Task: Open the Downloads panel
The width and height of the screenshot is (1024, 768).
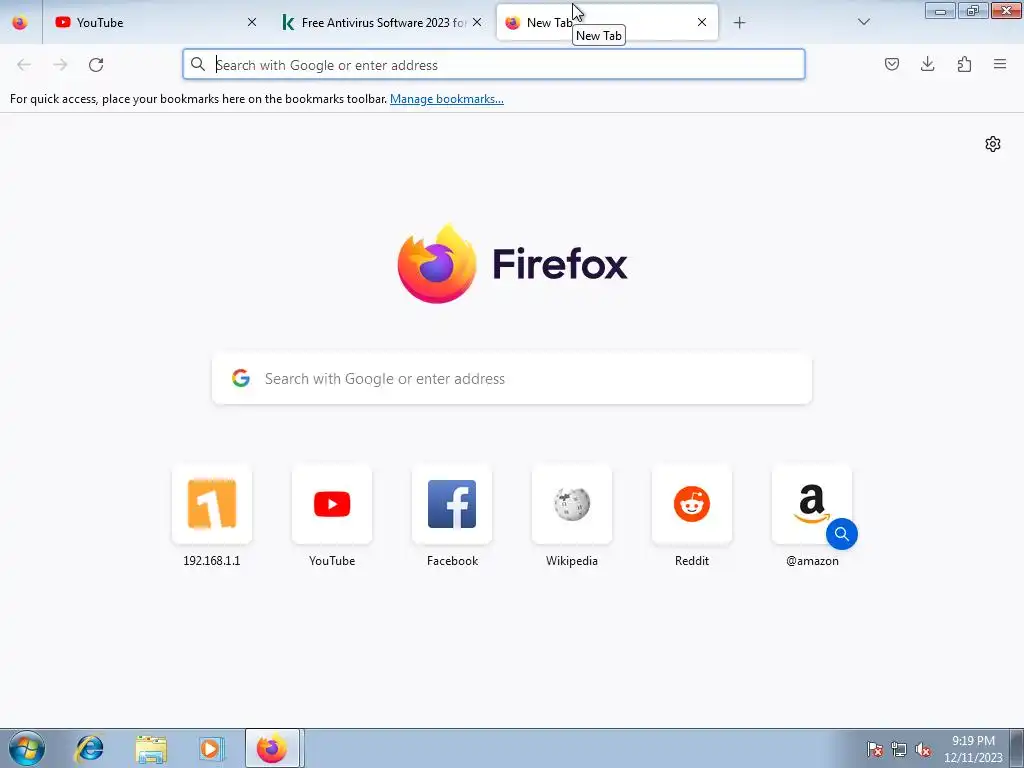Action: point(927,64)
